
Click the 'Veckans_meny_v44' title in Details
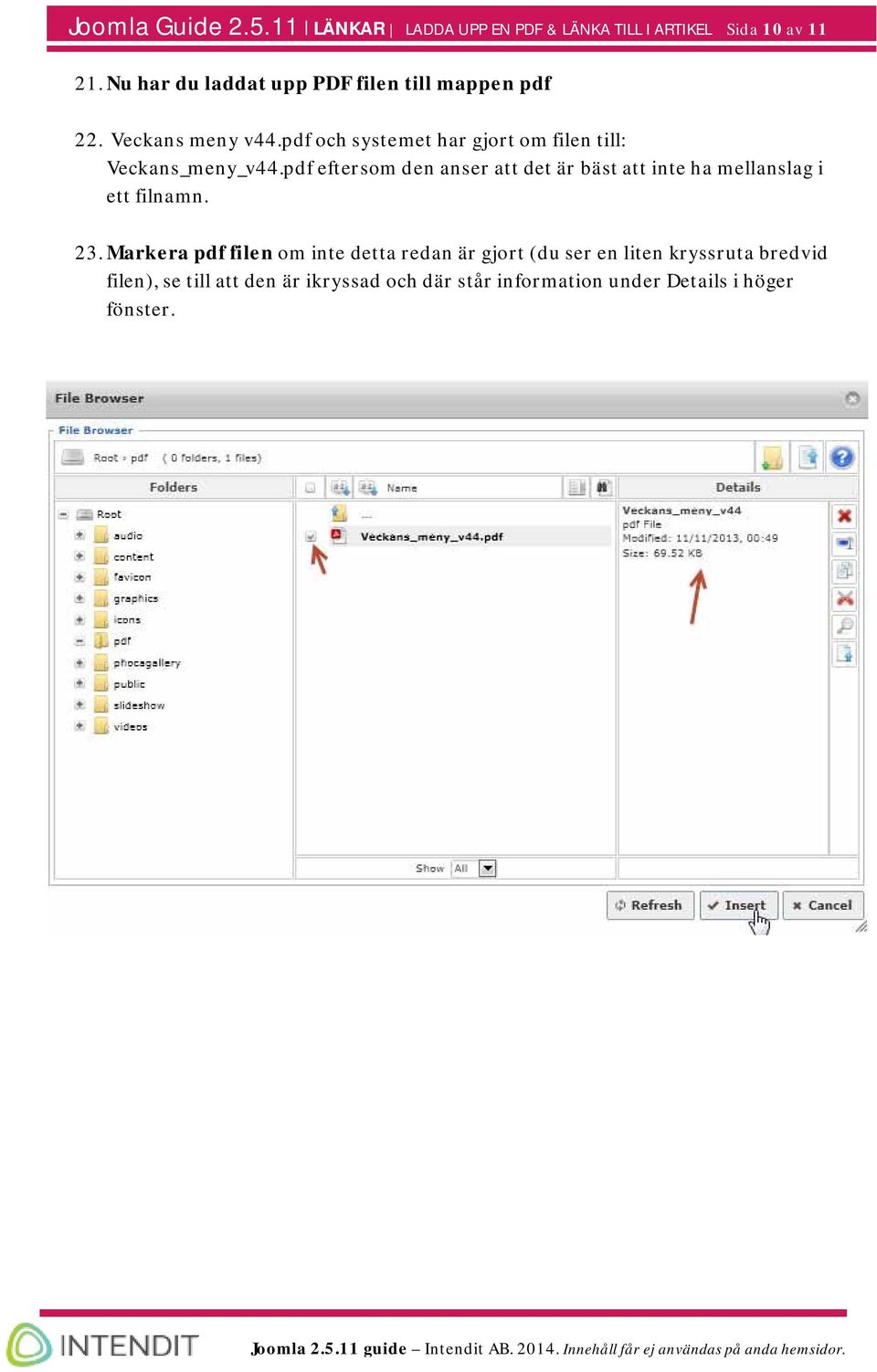(x=682, y=511)
